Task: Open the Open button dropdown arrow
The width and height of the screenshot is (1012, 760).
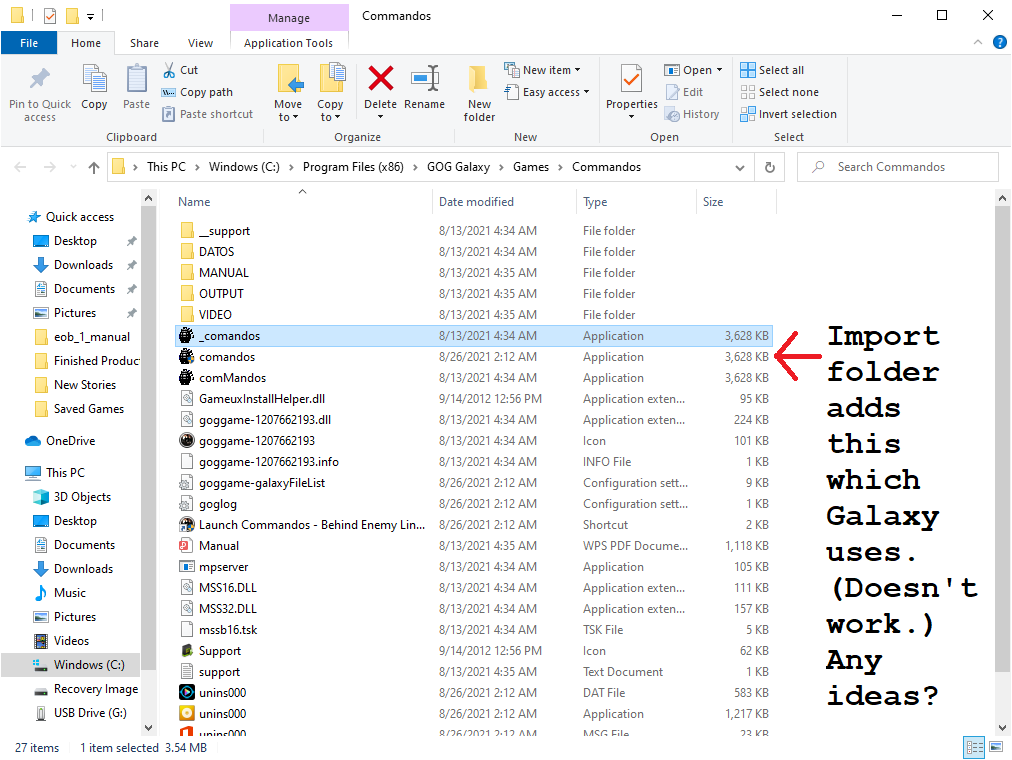Action: [x=719, y=70]
